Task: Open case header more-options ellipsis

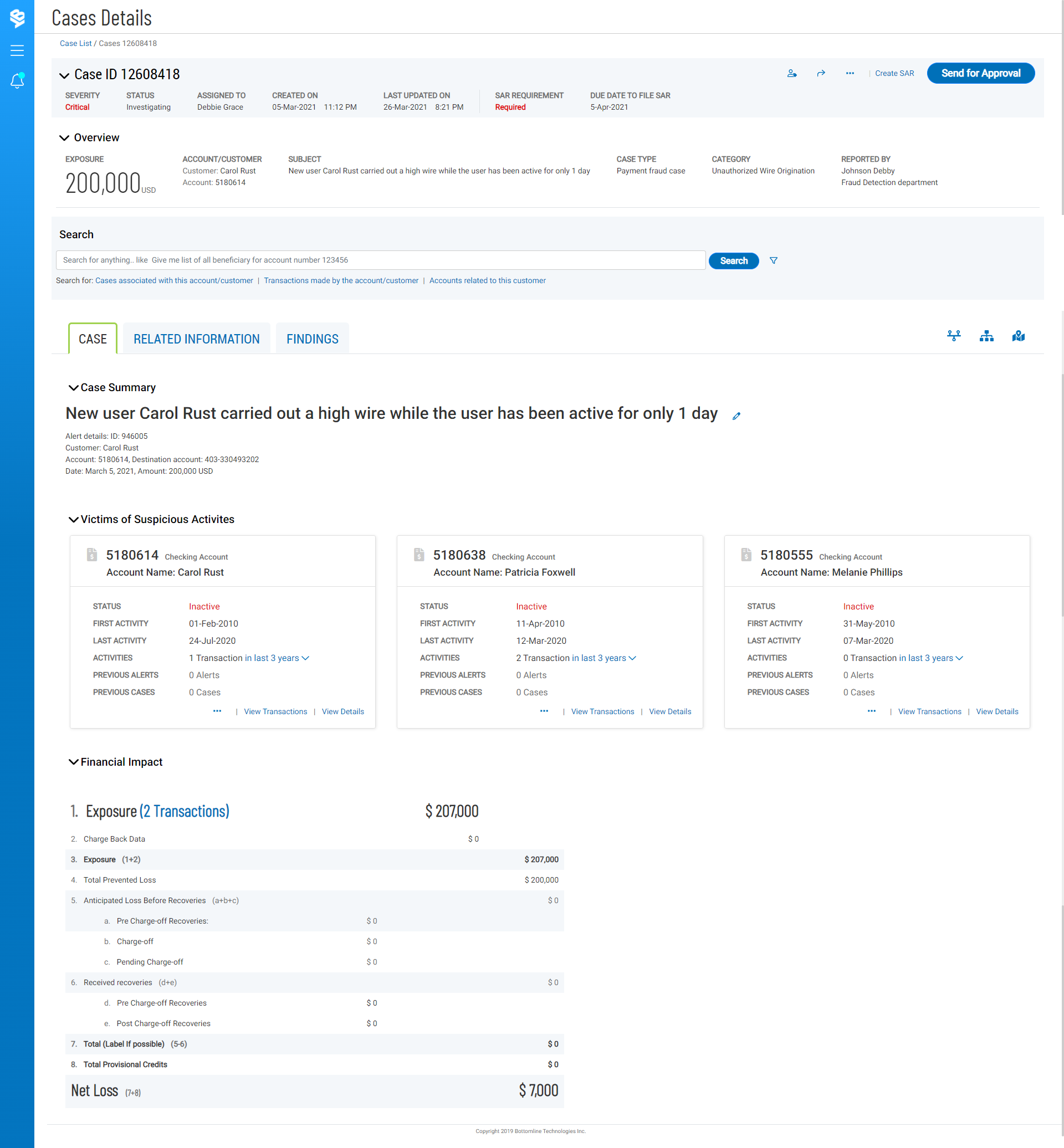Action: [850, 74]
